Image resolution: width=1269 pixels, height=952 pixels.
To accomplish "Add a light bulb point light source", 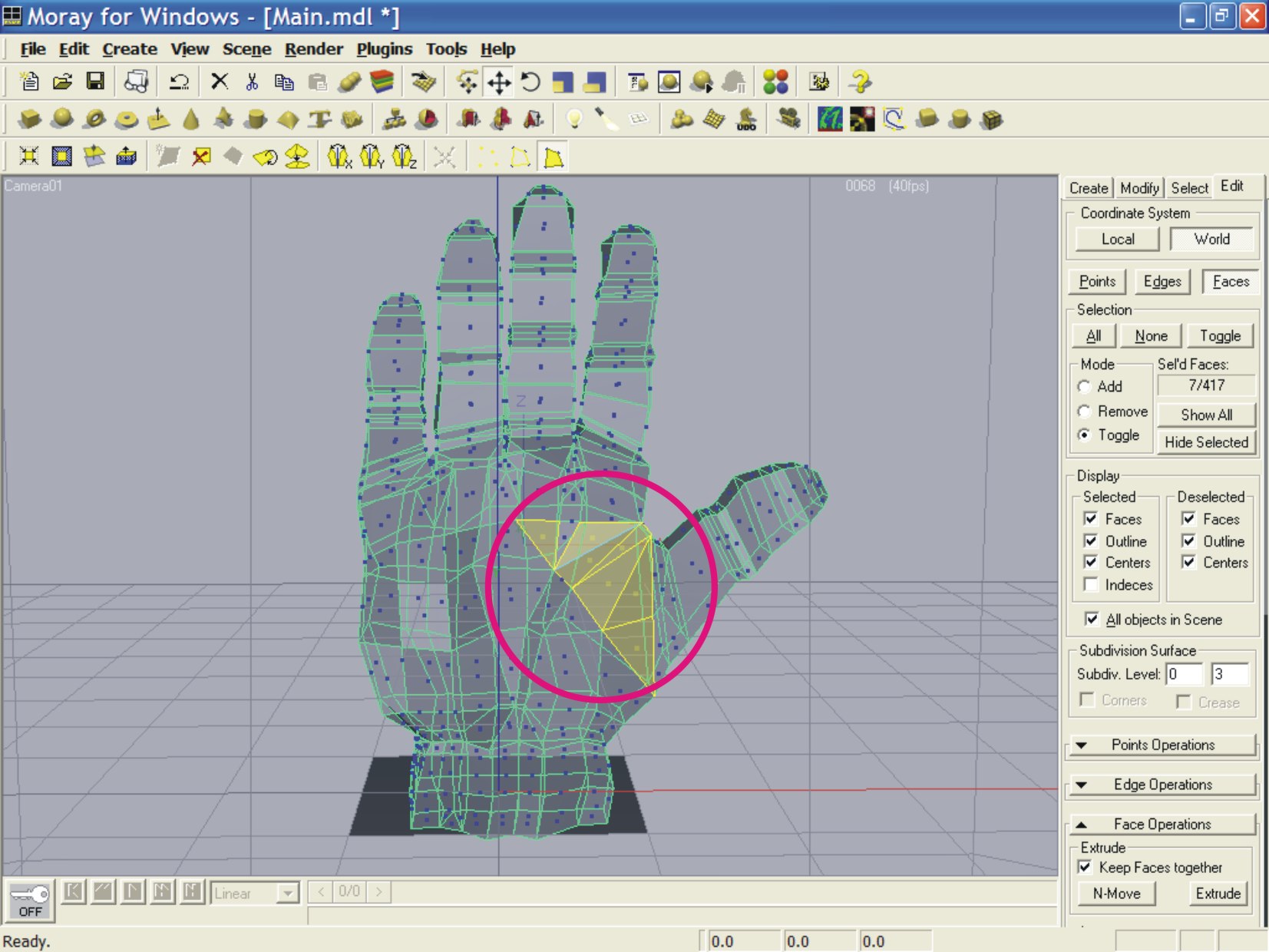I will tap(574, 119).
